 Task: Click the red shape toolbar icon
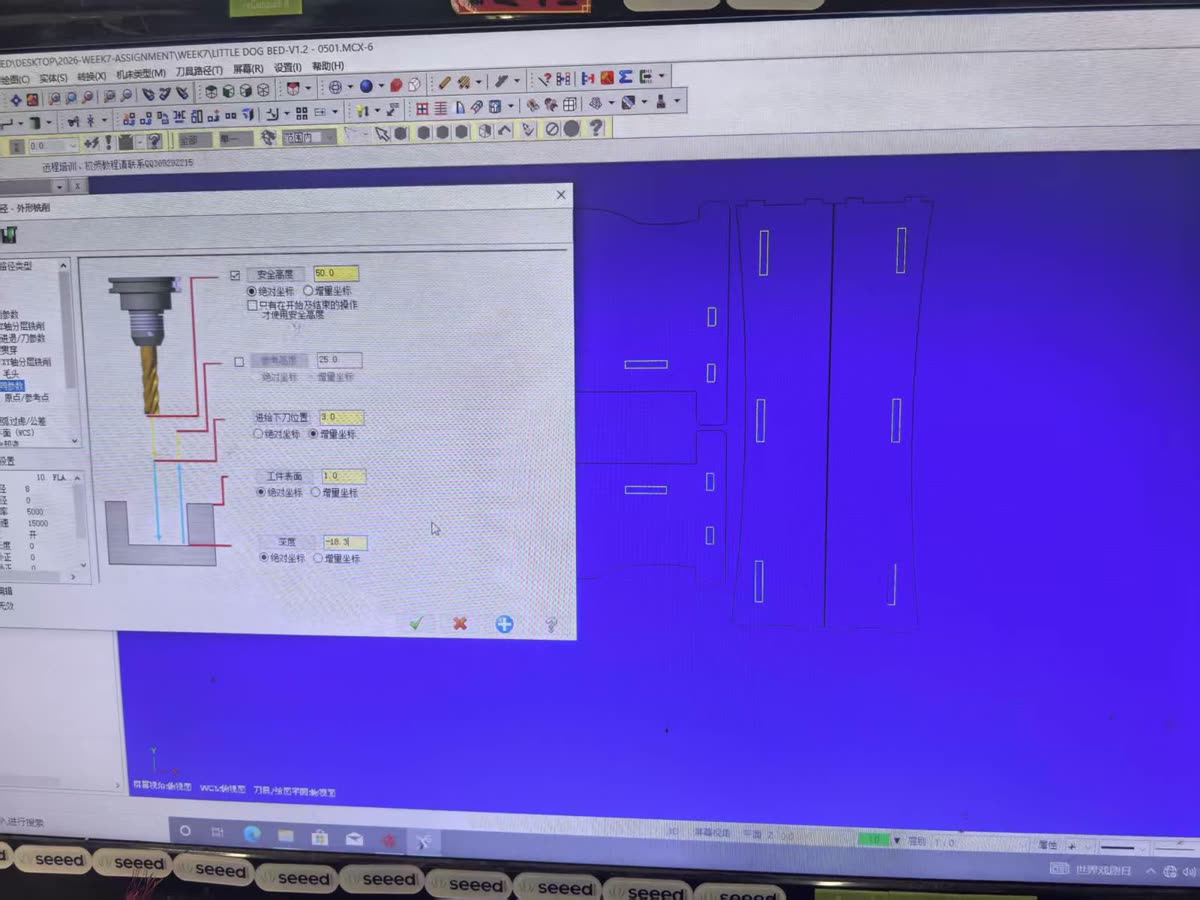pyautogui.click(x=397, y=84)
